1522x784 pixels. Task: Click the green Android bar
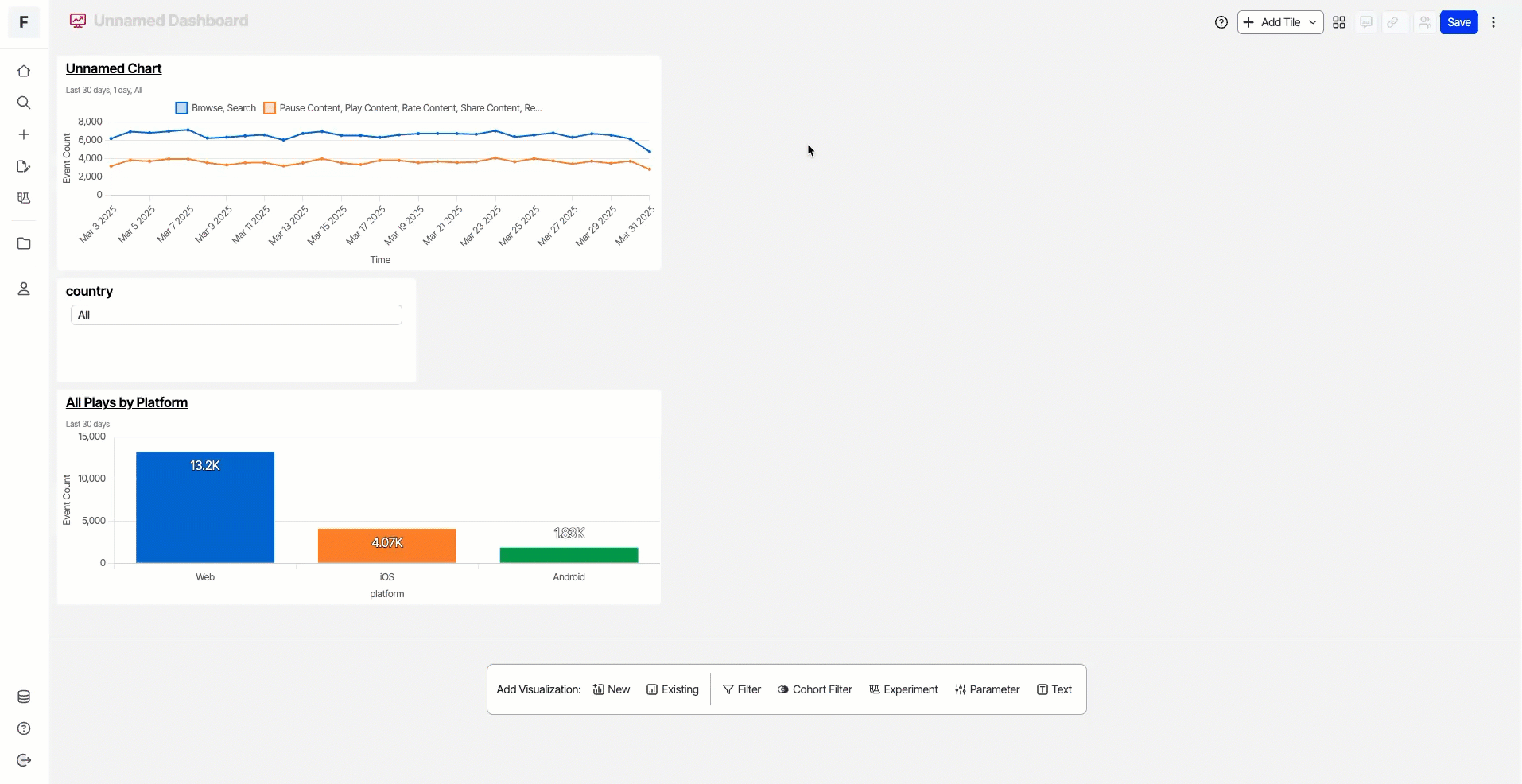click(569, 555)
